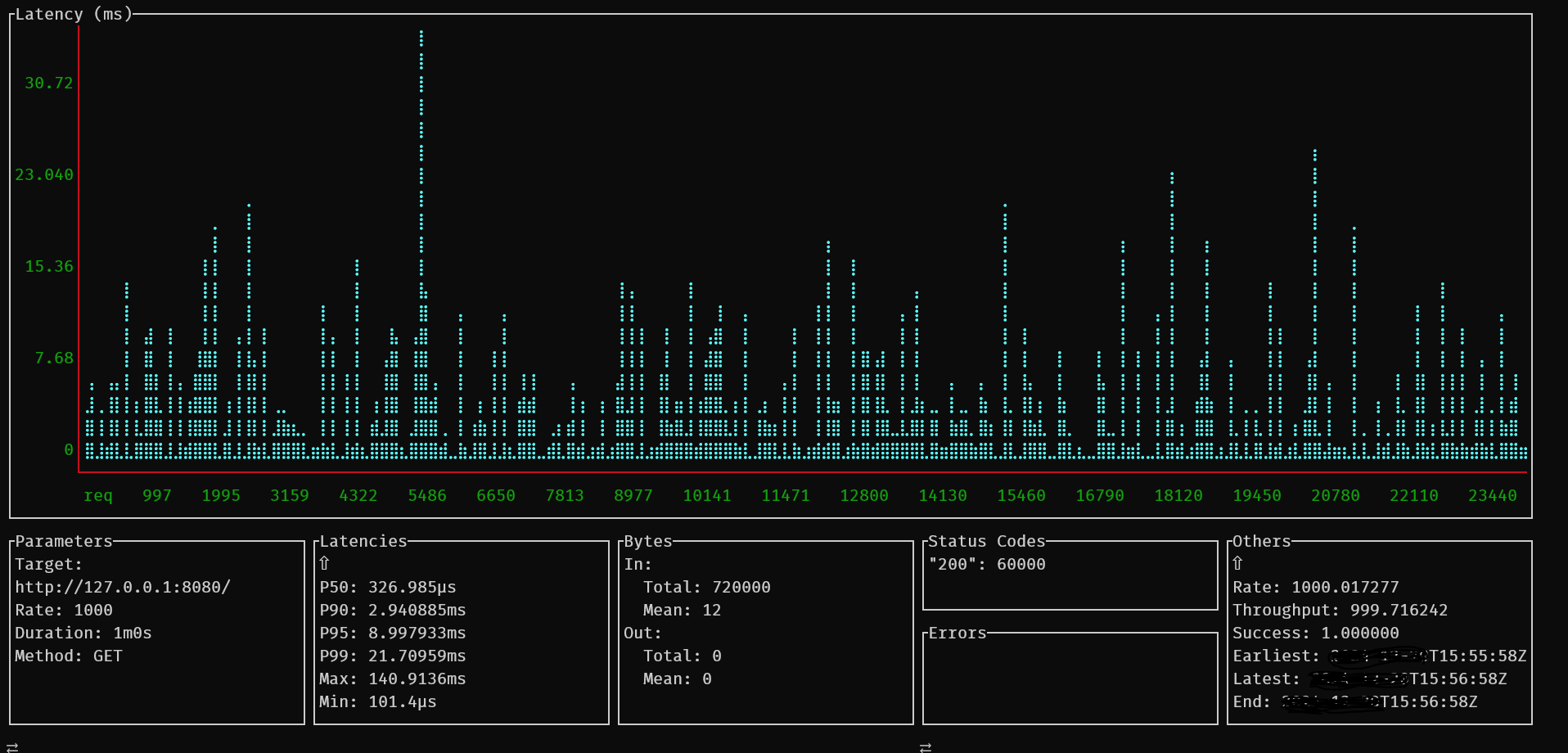Click the Bytes In Mean: 12 value

tap(683, 610)
